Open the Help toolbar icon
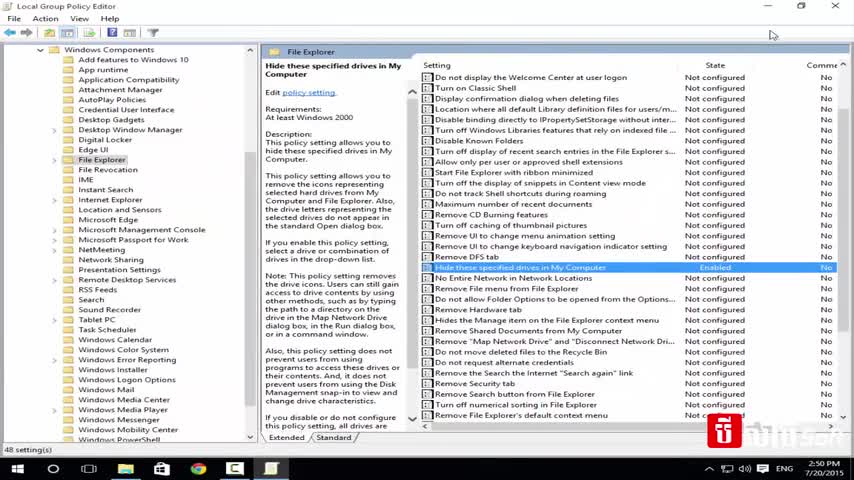The height and width of the screenshot is (480, 854). coord(112,33)
